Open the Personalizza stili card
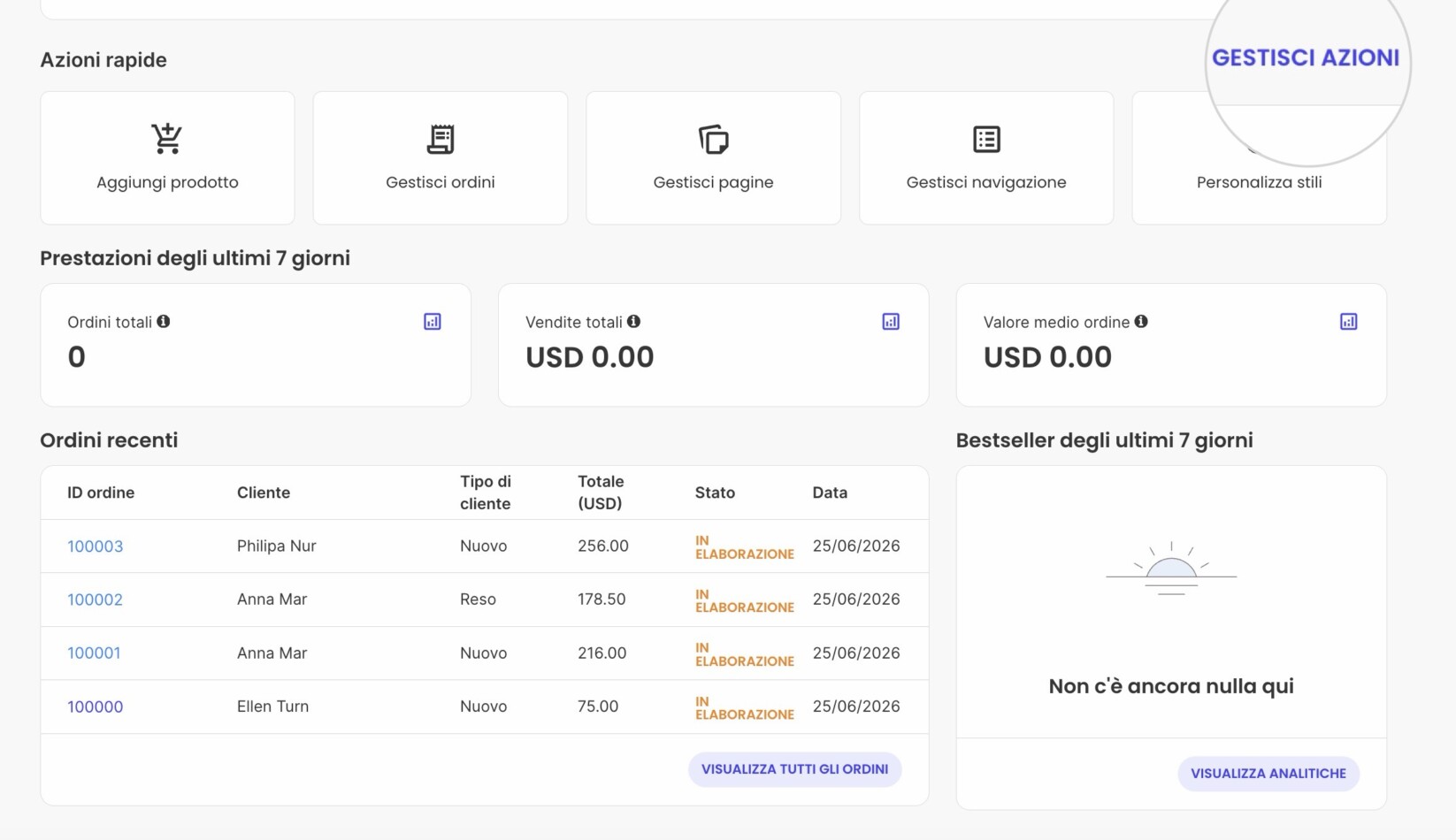The height and width of the screenshot is (840, 1456). [x=1259, y=158]
